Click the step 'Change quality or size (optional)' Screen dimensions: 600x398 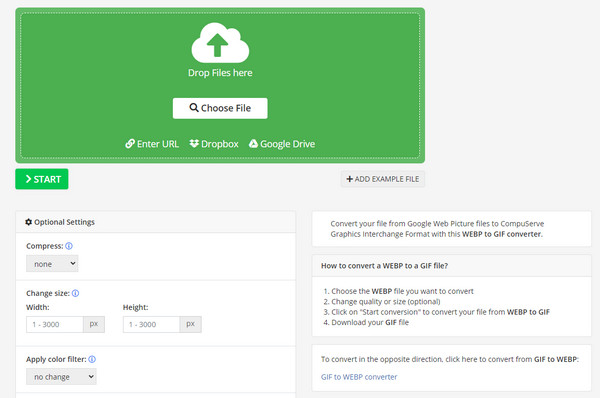coord(386,302)
